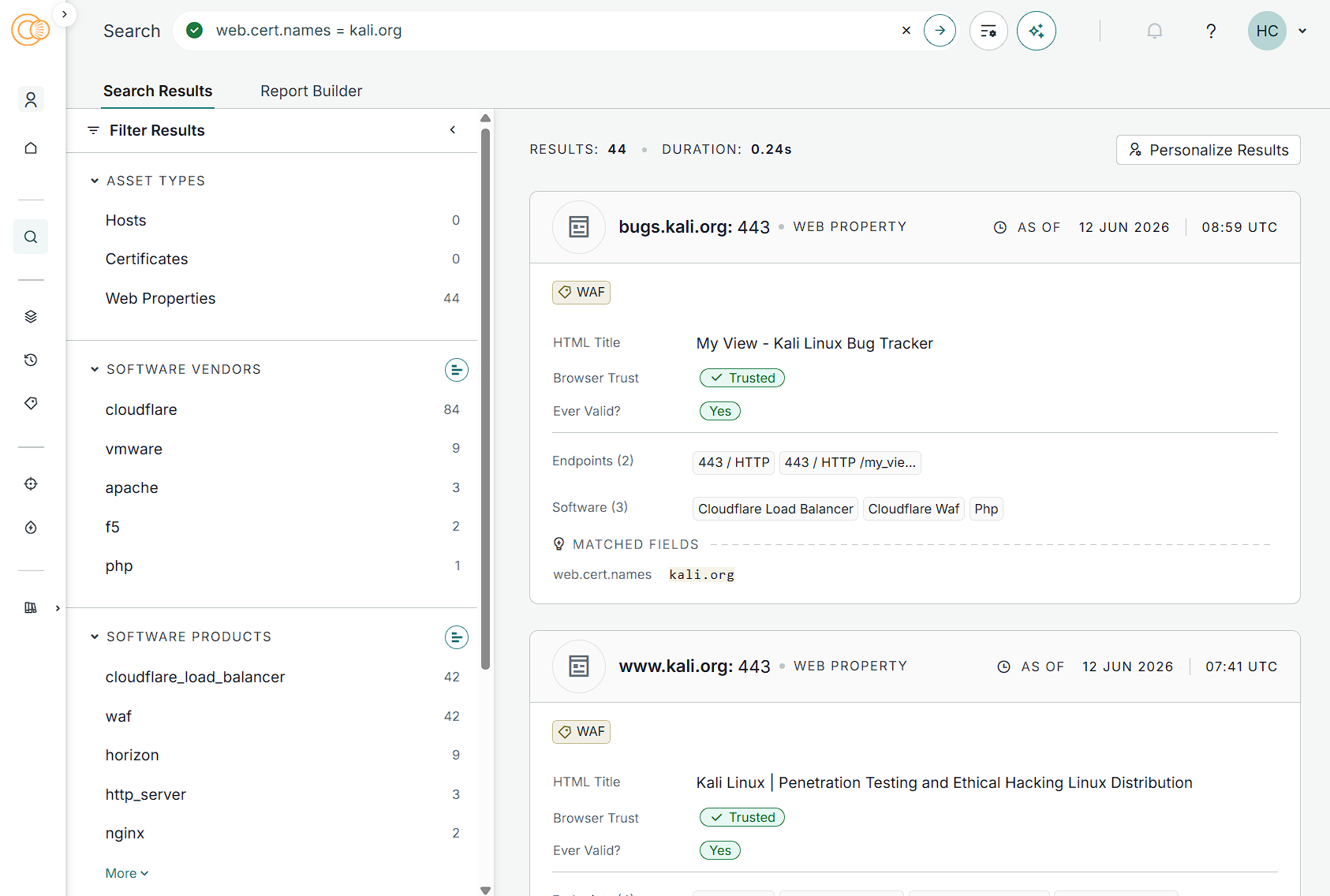Open the layers stack icon in sidebar
Image resolution: width=1330 pixels, height=896 pixels.
pyautogui.click(x=31, y=316)
